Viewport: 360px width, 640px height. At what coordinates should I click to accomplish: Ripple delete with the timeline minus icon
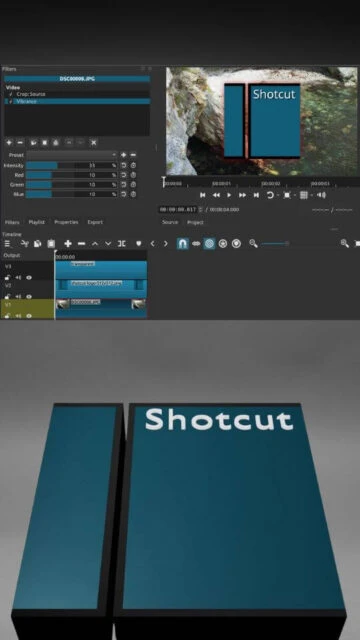[x=82, y=244]
